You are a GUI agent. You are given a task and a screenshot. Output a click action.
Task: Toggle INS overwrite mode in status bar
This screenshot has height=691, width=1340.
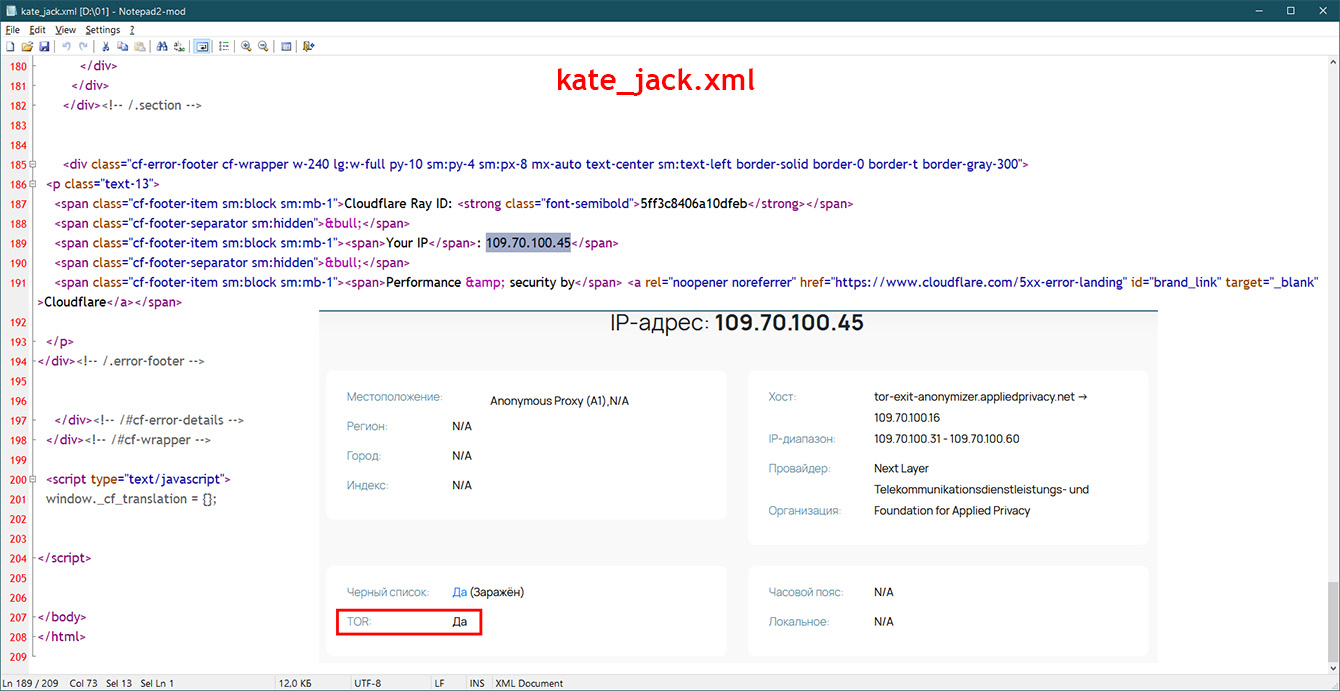pyautogui.click(x=476, y=683)
